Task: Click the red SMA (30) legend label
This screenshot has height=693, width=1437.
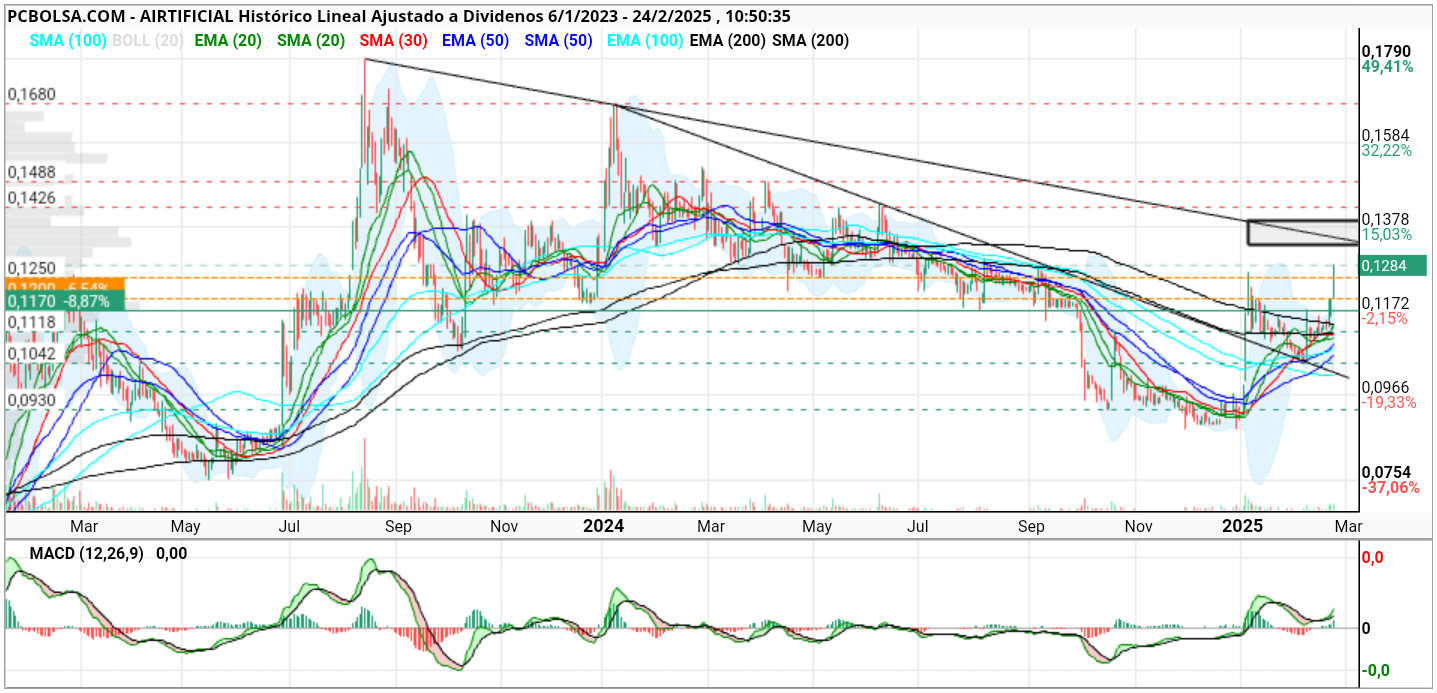Action: click(394, 41)
